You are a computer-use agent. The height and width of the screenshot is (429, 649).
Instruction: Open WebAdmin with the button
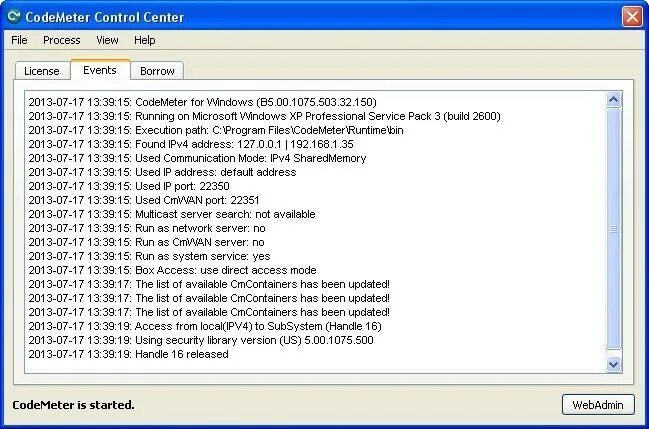(x=598, y=405)
